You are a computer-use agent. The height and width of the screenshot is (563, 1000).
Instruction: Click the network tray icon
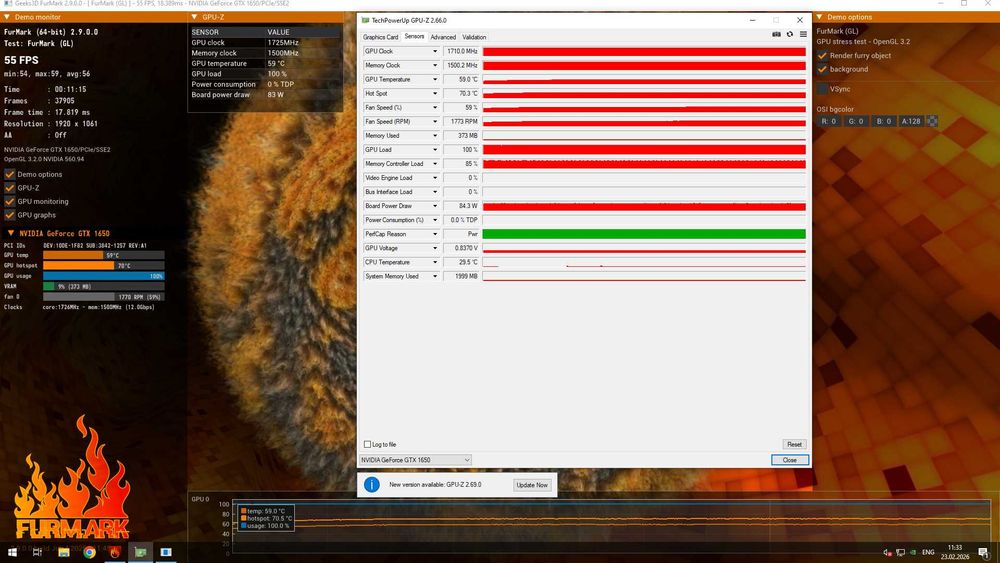coord(901,553)
